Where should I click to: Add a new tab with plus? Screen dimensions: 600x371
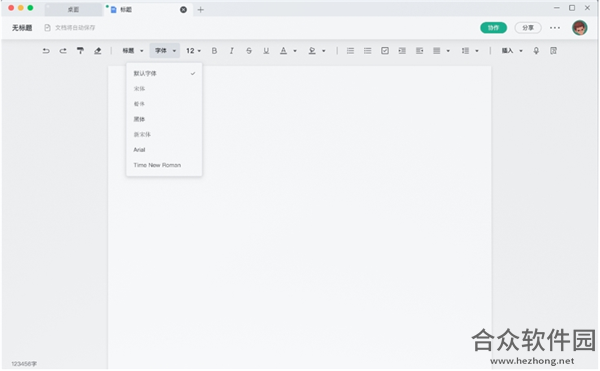click(x=201, y=10)
